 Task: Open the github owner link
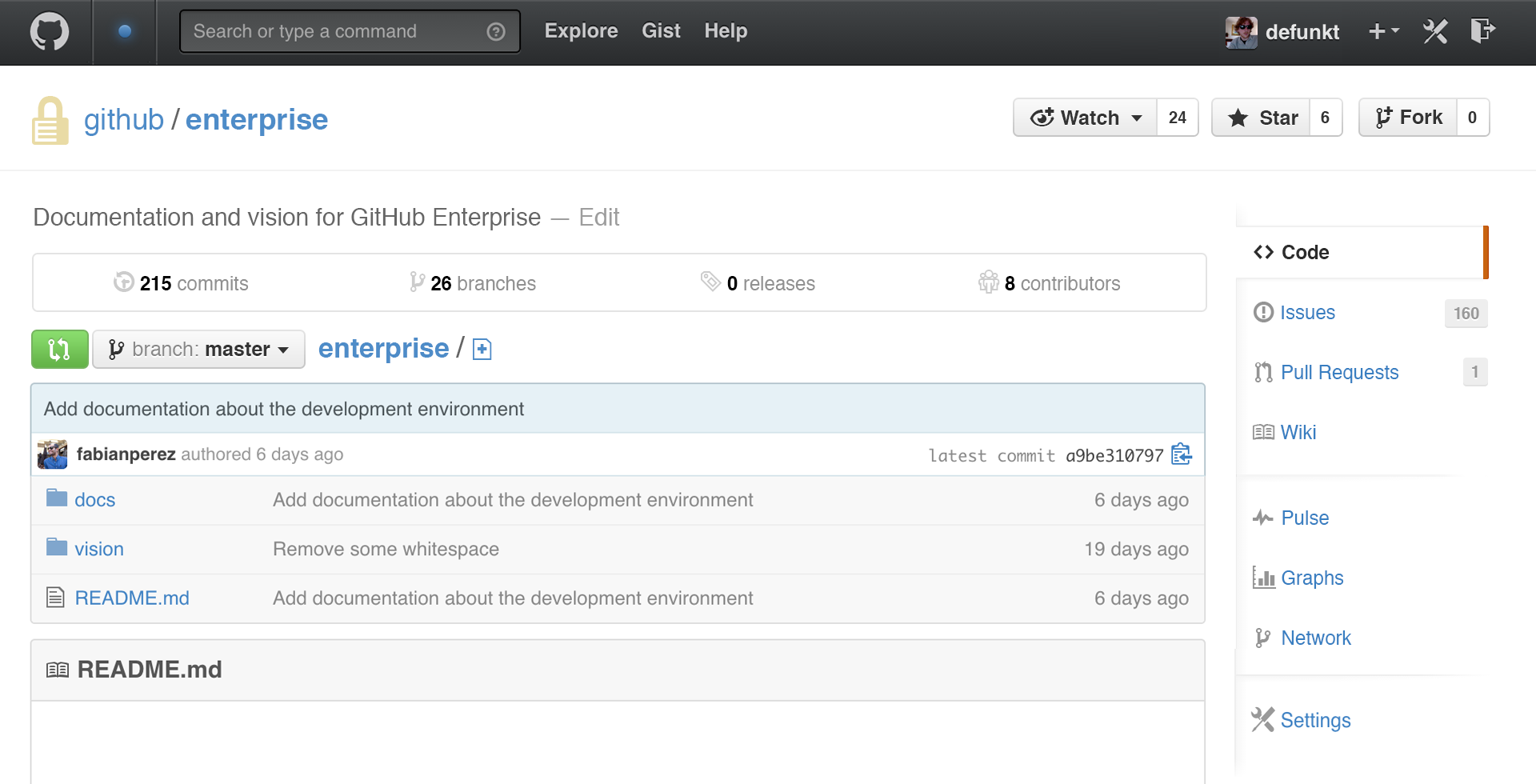pyautogui.click(x=124, y=119)
